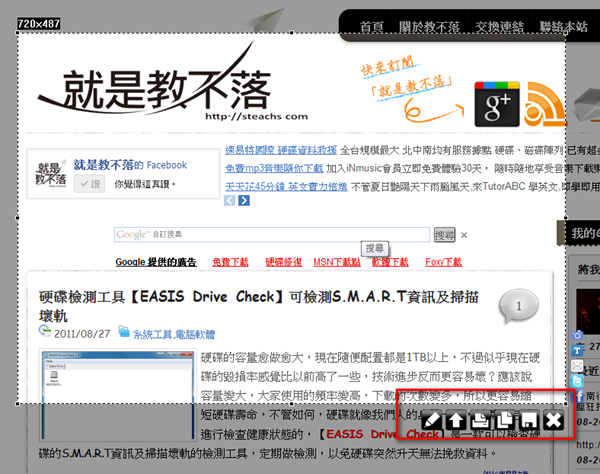Click the 搜尋 search button
This screenshot has height=474, width=600.
(444, 235)
